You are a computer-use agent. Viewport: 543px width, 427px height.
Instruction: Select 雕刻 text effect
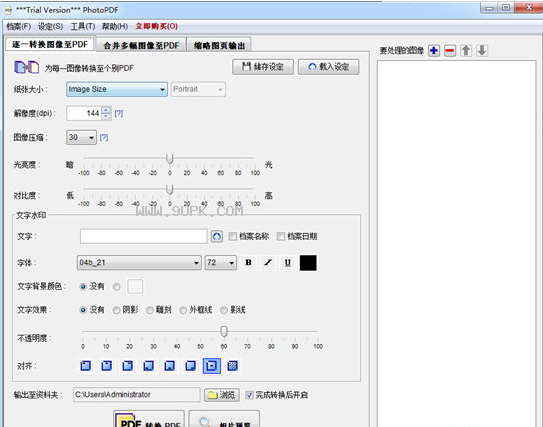[x=150, y=310]
